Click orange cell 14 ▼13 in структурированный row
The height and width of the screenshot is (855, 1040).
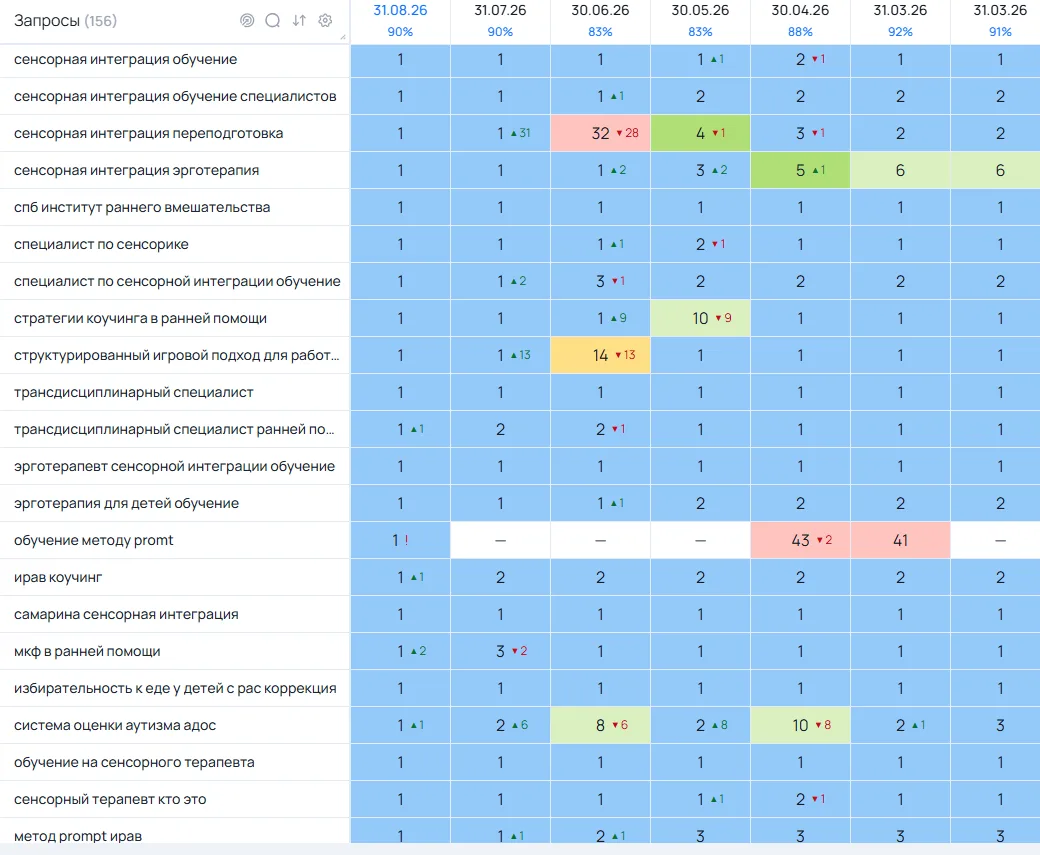(x=600, y=356)
